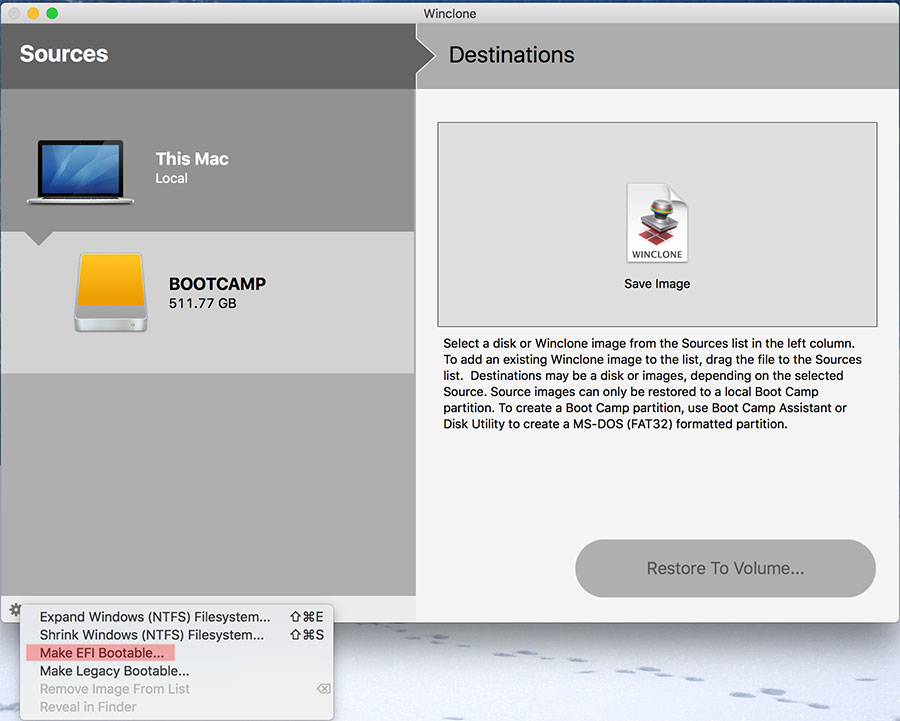Select the BOOTCAMP volume name
The image size is (900, 721).
click(x=217, y=284)
